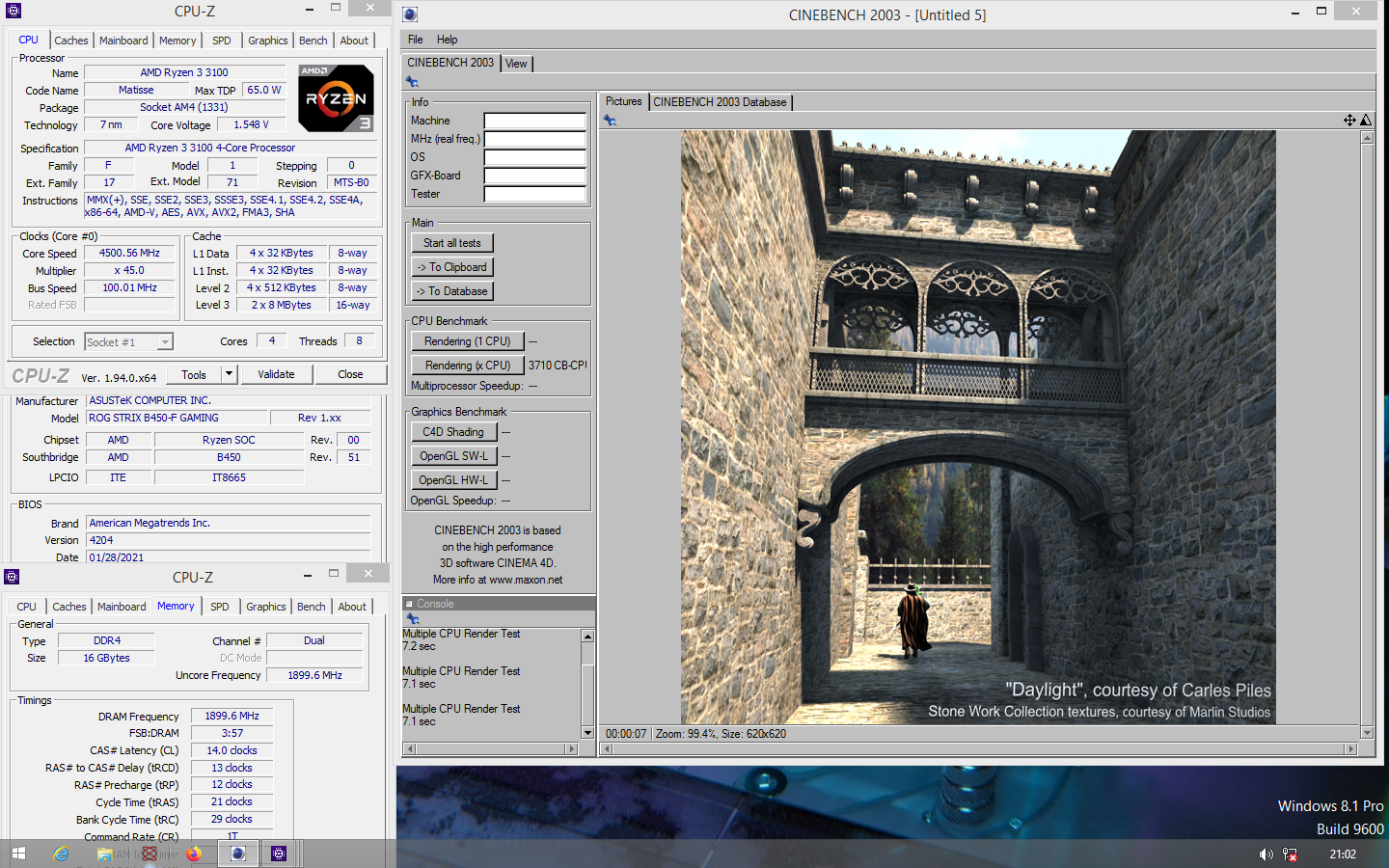This screenshot has height=868, width=1389.
Task: Click the '4500.56 MHz' core speed value
Action: 129,253
